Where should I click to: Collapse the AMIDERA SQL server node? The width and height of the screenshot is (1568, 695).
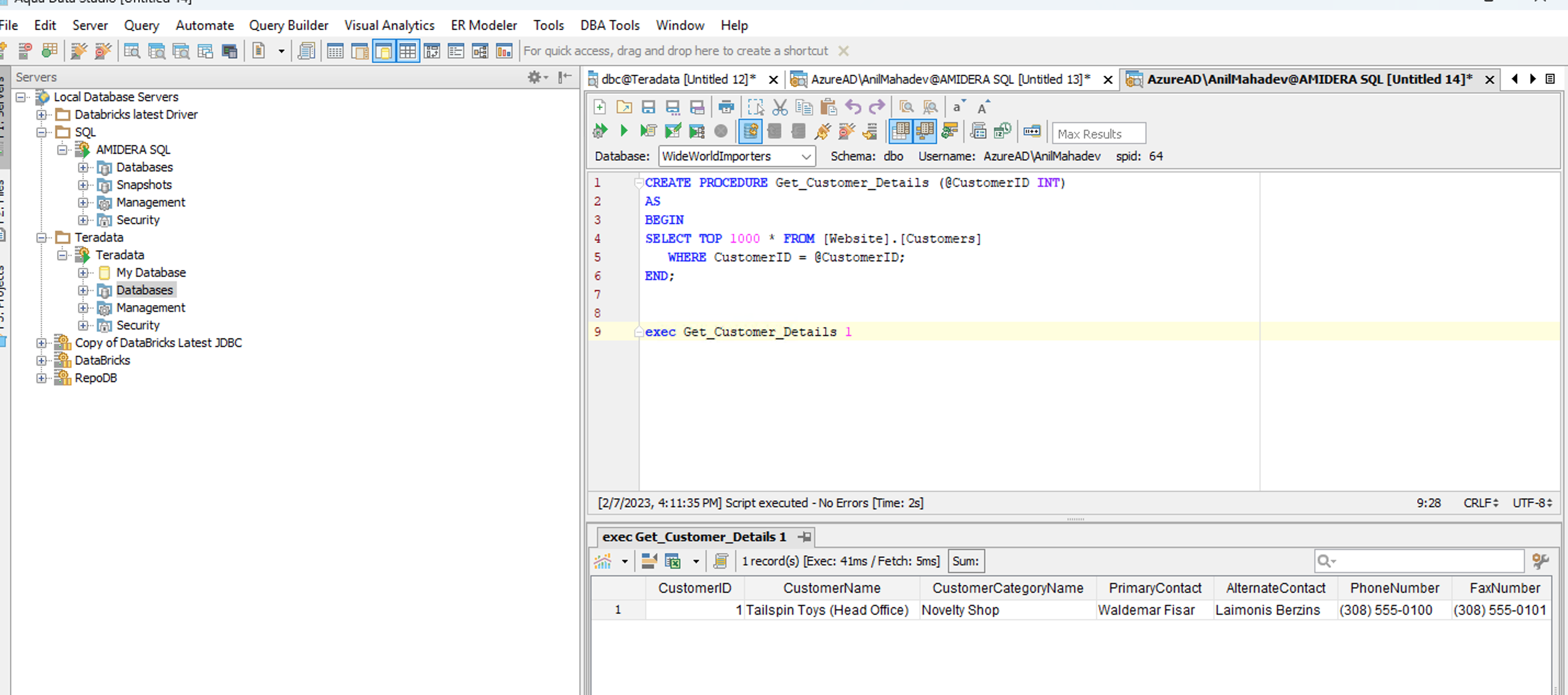(62, 150)
